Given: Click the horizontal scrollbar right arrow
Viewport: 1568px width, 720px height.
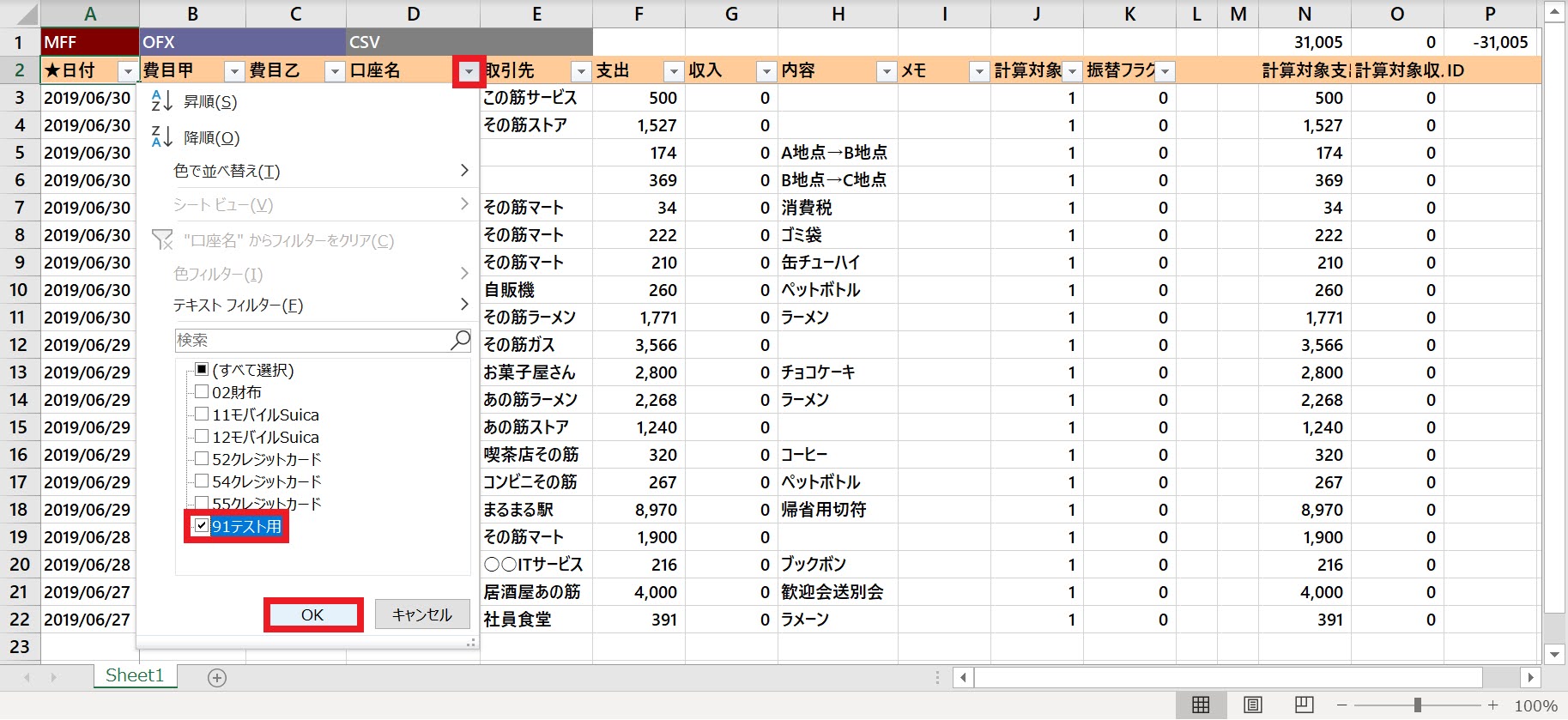Looking at the screenshot, I should click(1530, 677).
